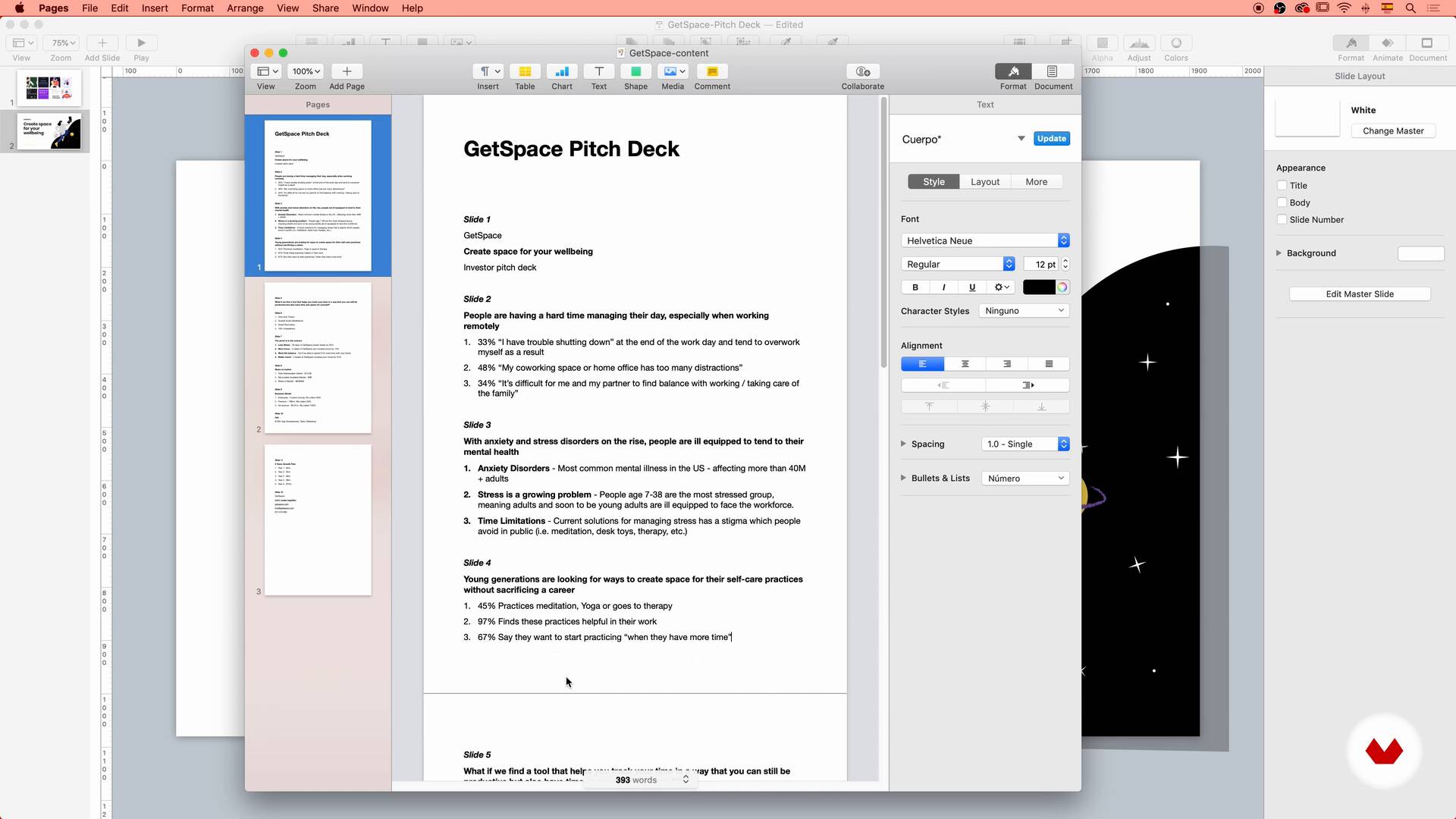
Task: Click the Add Page plus icon
Action: coord(347,71)
